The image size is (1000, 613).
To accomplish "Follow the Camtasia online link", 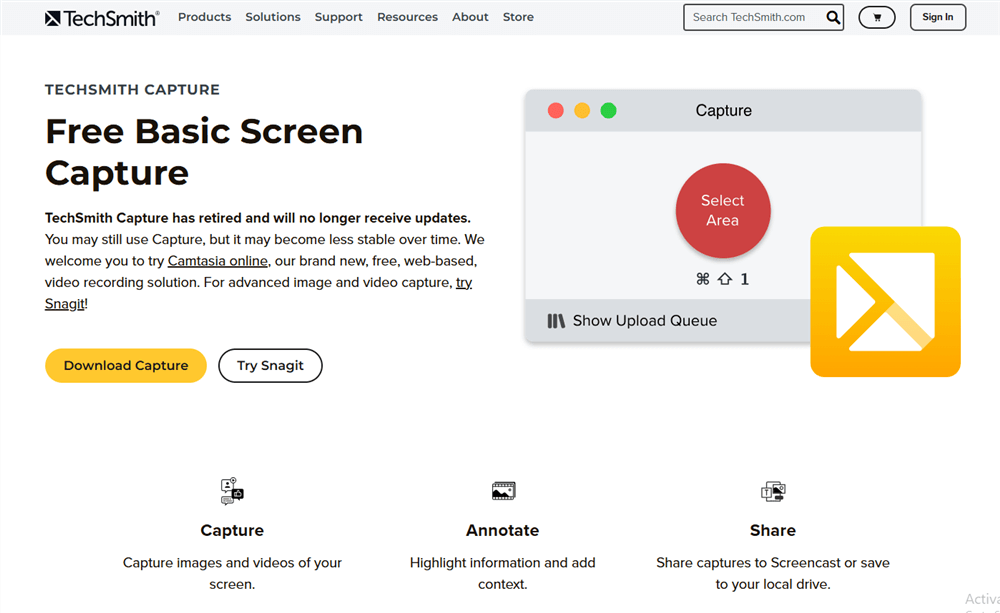I will coord(217,261).
